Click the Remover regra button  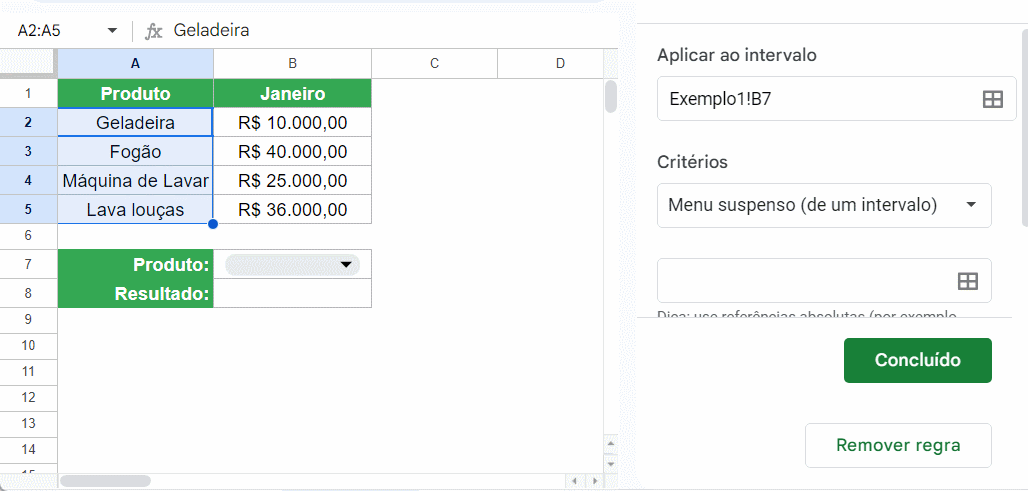[x=897, y=445]
